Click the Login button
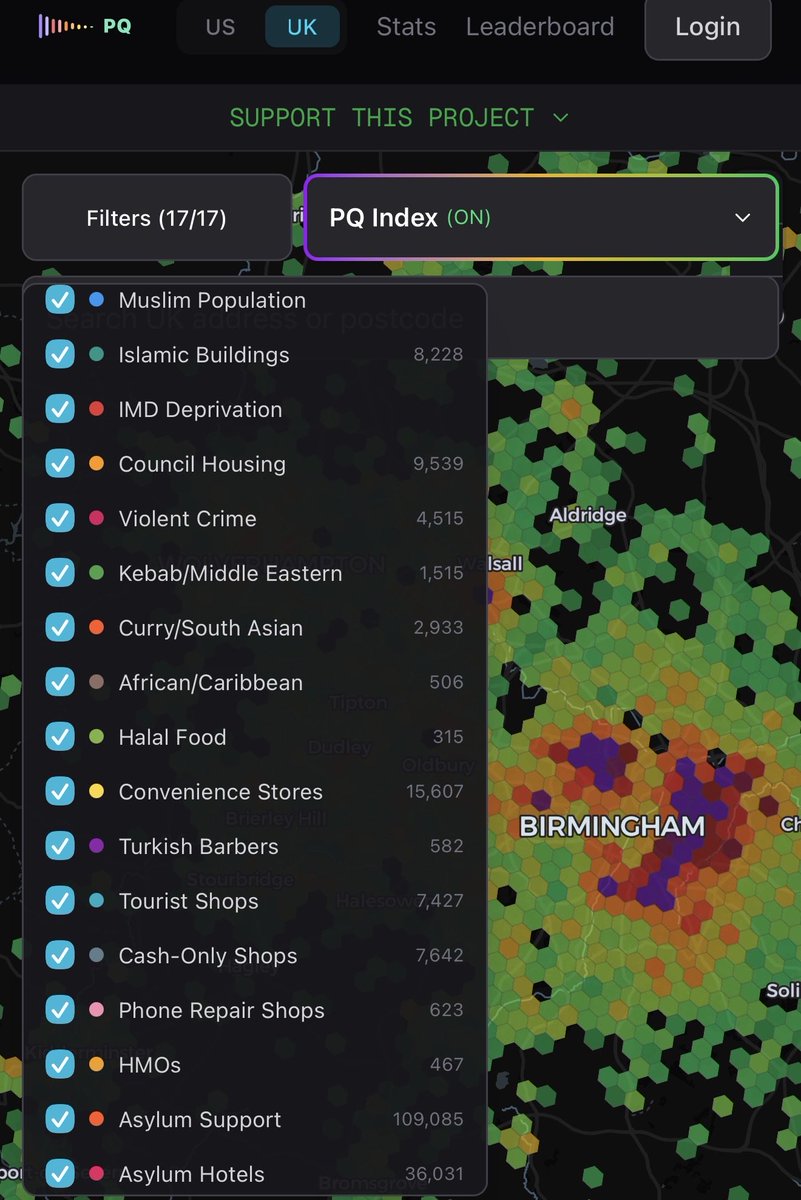 (x=708, y=27)
